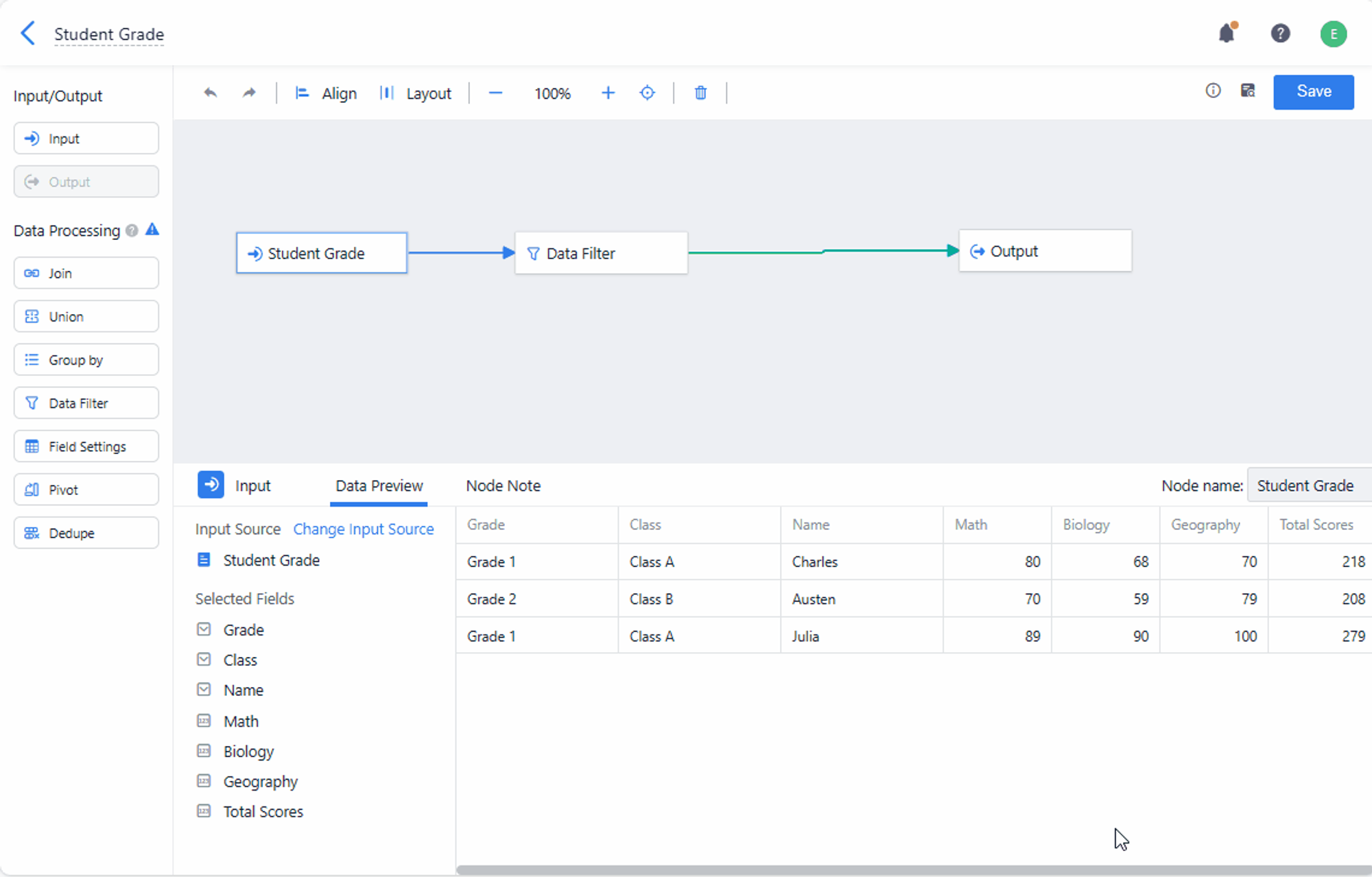Click the 279 total score cell
This screenshot has width=1372, height=877.
(x=1320, y=636)
